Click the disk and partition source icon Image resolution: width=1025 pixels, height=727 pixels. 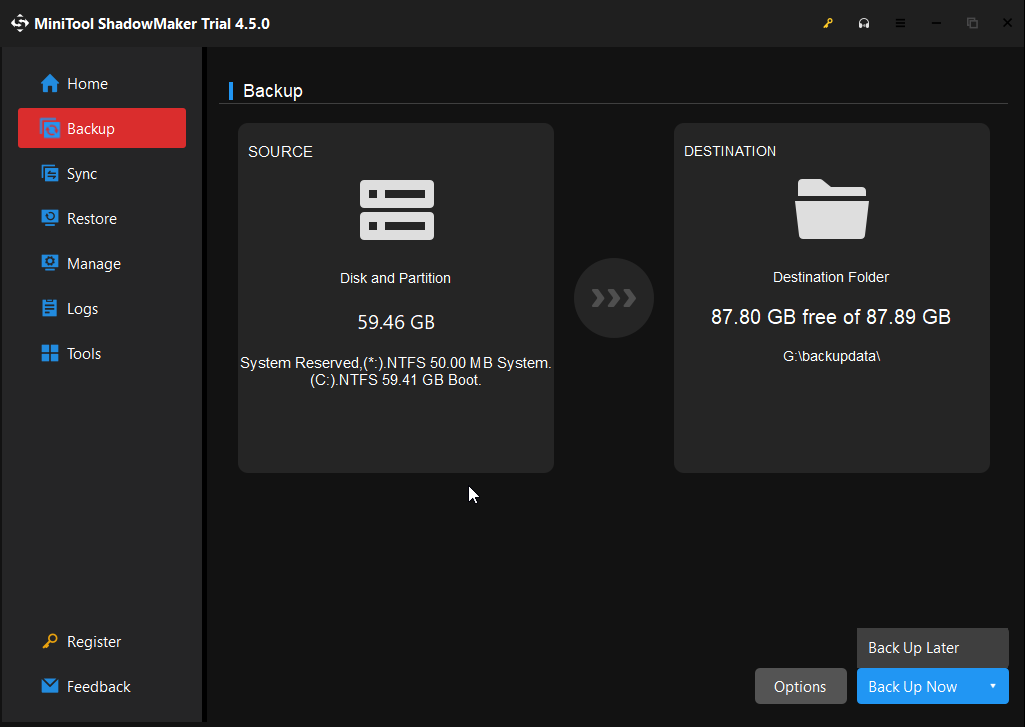click(x=397, y=210)
